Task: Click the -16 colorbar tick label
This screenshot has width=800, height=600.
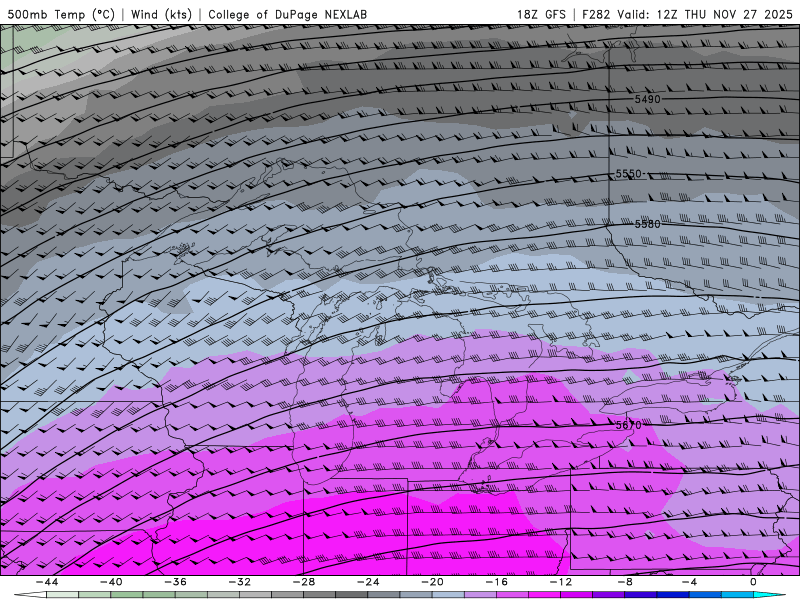Action: pyautogui.click(x=496, y=582)
